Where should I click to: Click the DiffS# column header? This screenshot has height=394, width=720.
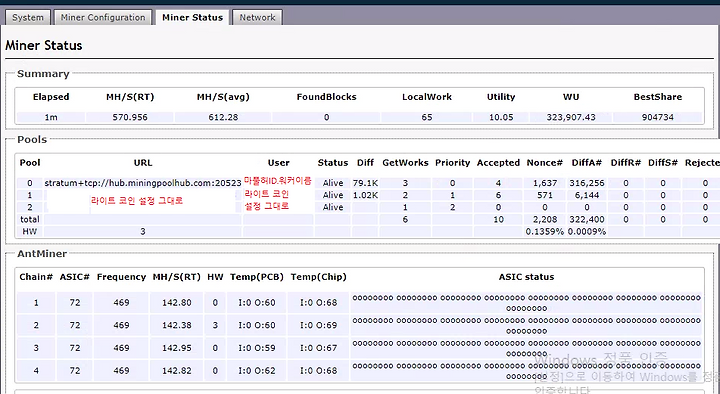(x=663, y=163)
